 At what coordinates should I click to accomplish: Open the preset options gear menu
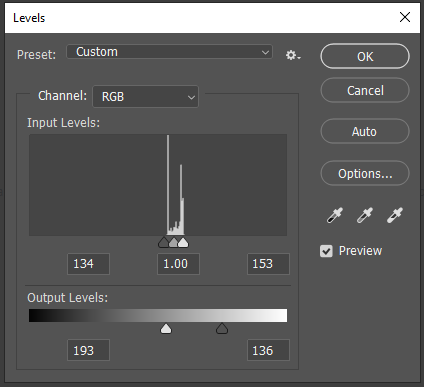(x=293, y=55)
